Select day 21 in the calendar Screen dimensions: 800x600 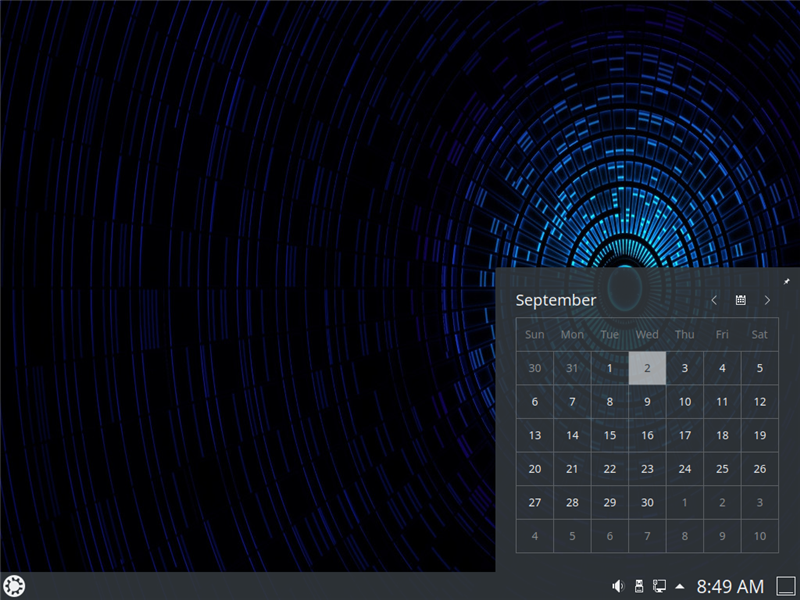point(572,469)
